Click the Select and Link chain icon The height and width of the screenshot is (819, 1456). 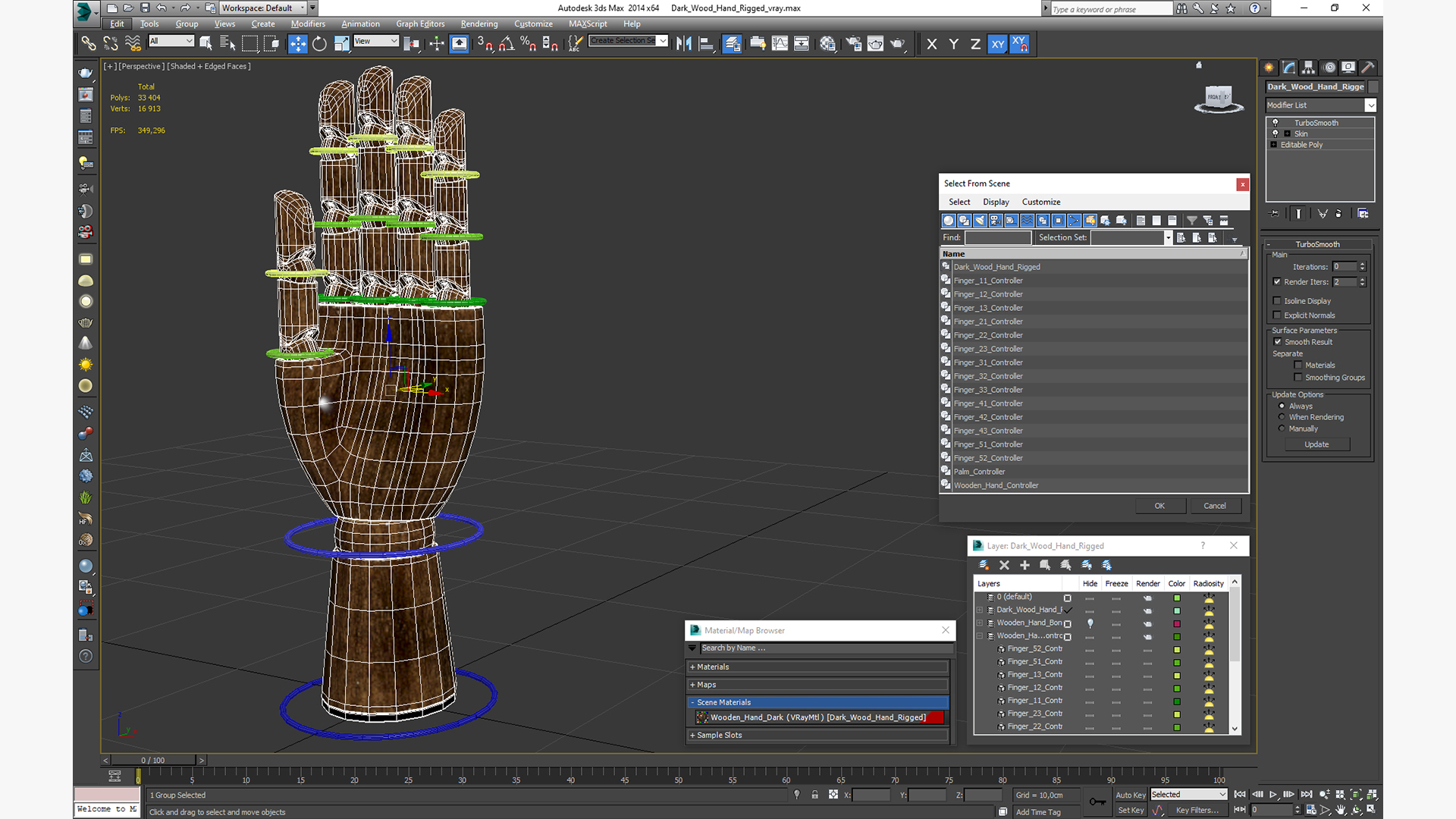click(x=89, y=43)
